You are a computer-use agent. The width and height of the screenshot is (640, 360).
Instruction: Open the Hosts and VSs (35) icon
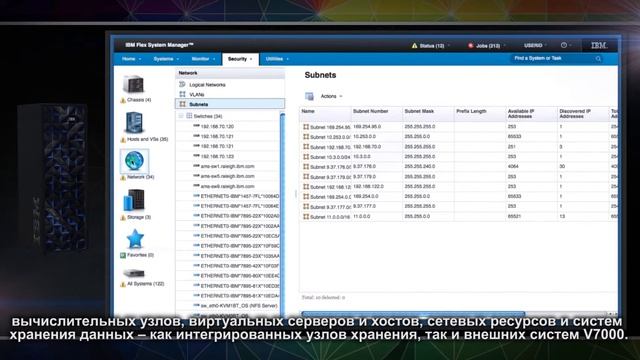[x=134, y=123]
